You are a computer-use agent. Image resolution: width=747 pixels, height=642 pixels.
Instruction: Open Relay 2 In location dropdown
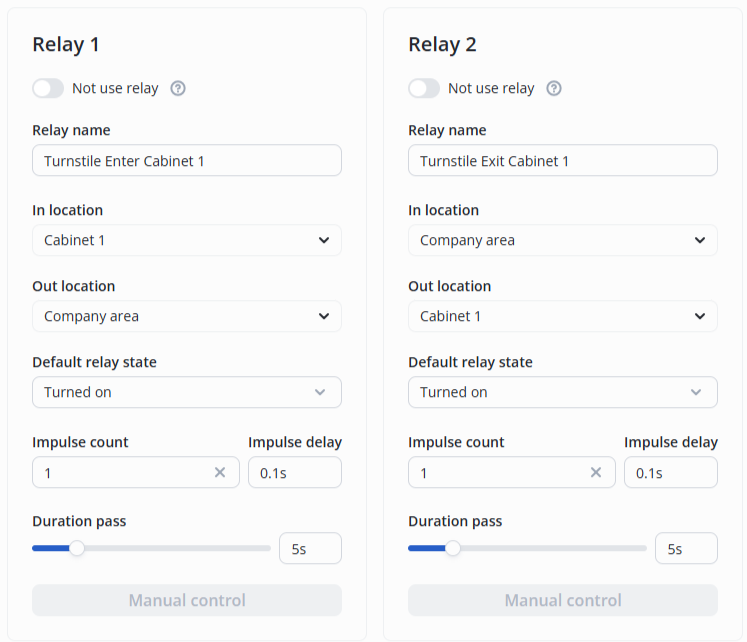(x=563, y=240)
